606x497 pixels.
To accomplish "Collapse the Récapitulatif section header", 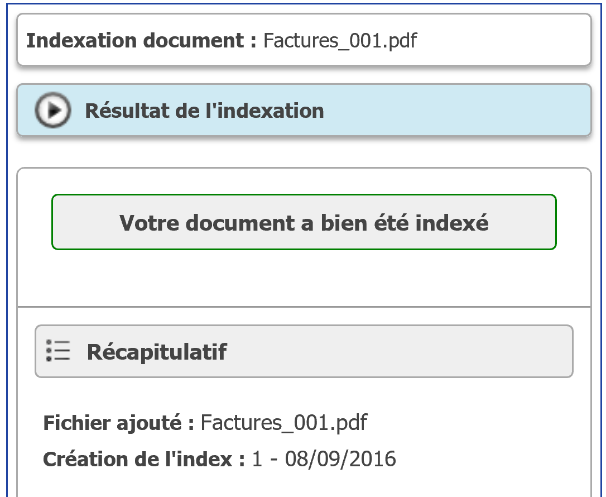I will pyautogui.click(x=304, y=351).
